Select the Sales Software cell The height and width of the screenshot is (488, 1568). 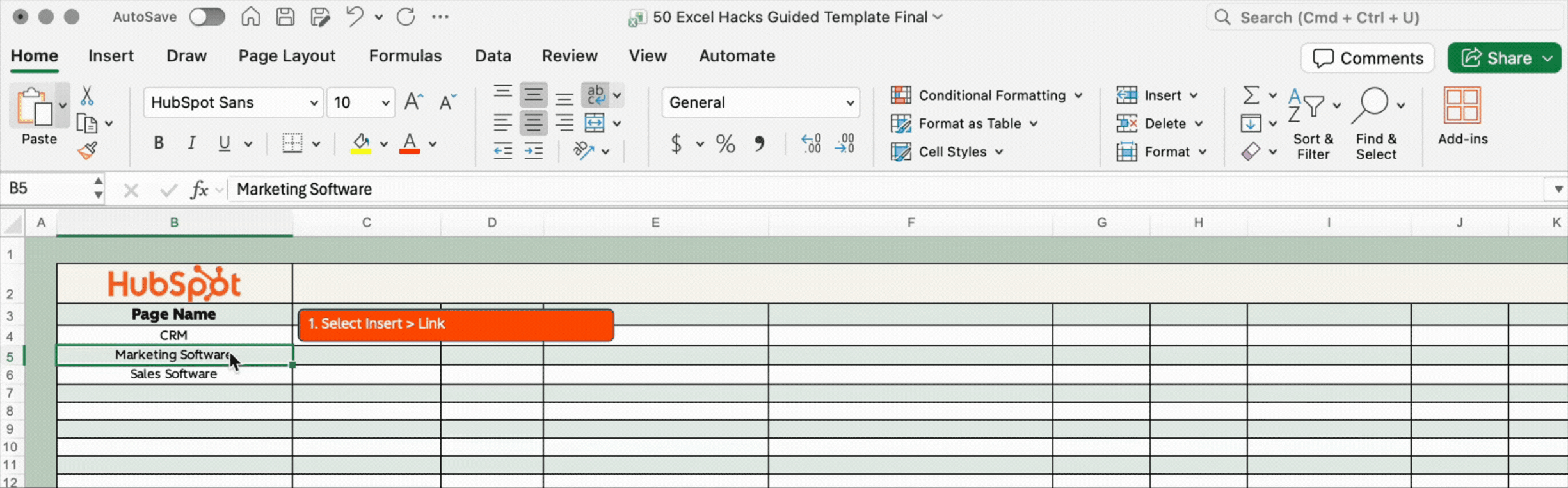(x=173, y=374)
